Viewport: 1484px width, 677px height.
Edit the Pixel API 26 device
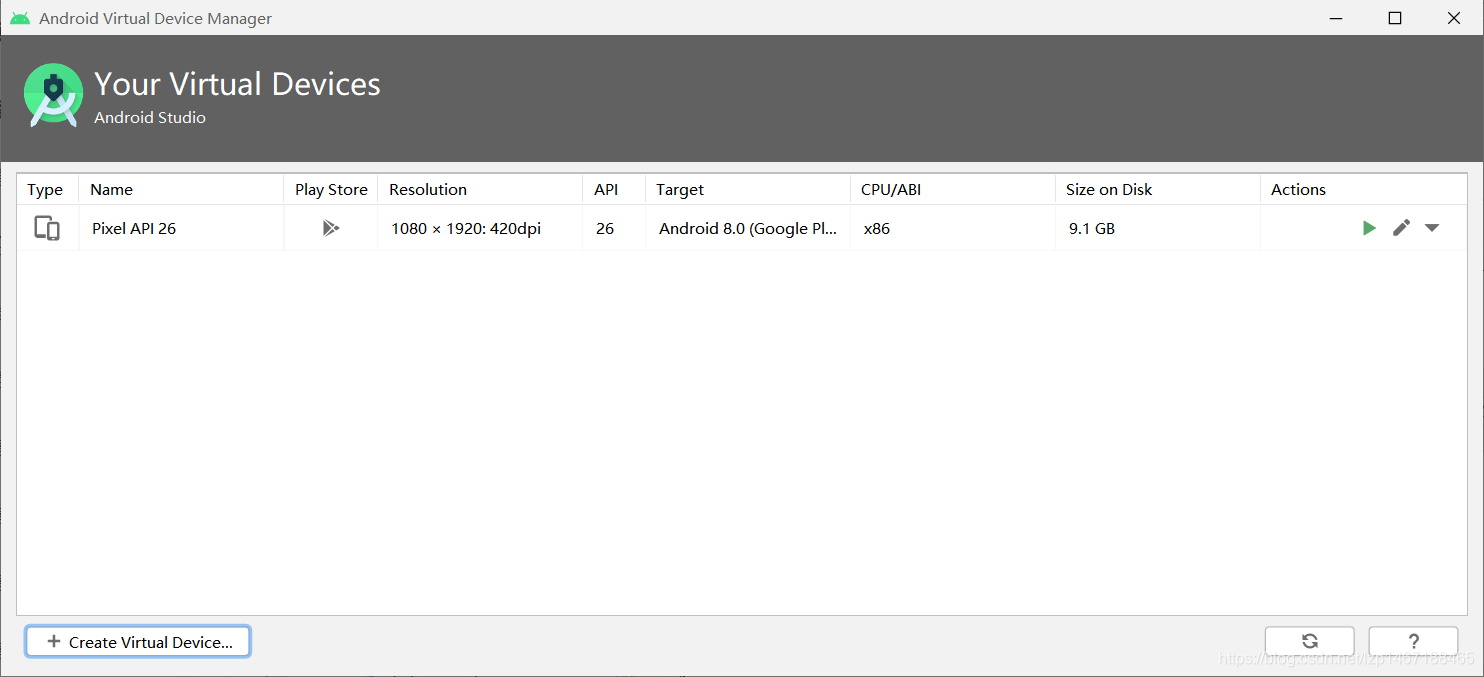[1401, 228]
